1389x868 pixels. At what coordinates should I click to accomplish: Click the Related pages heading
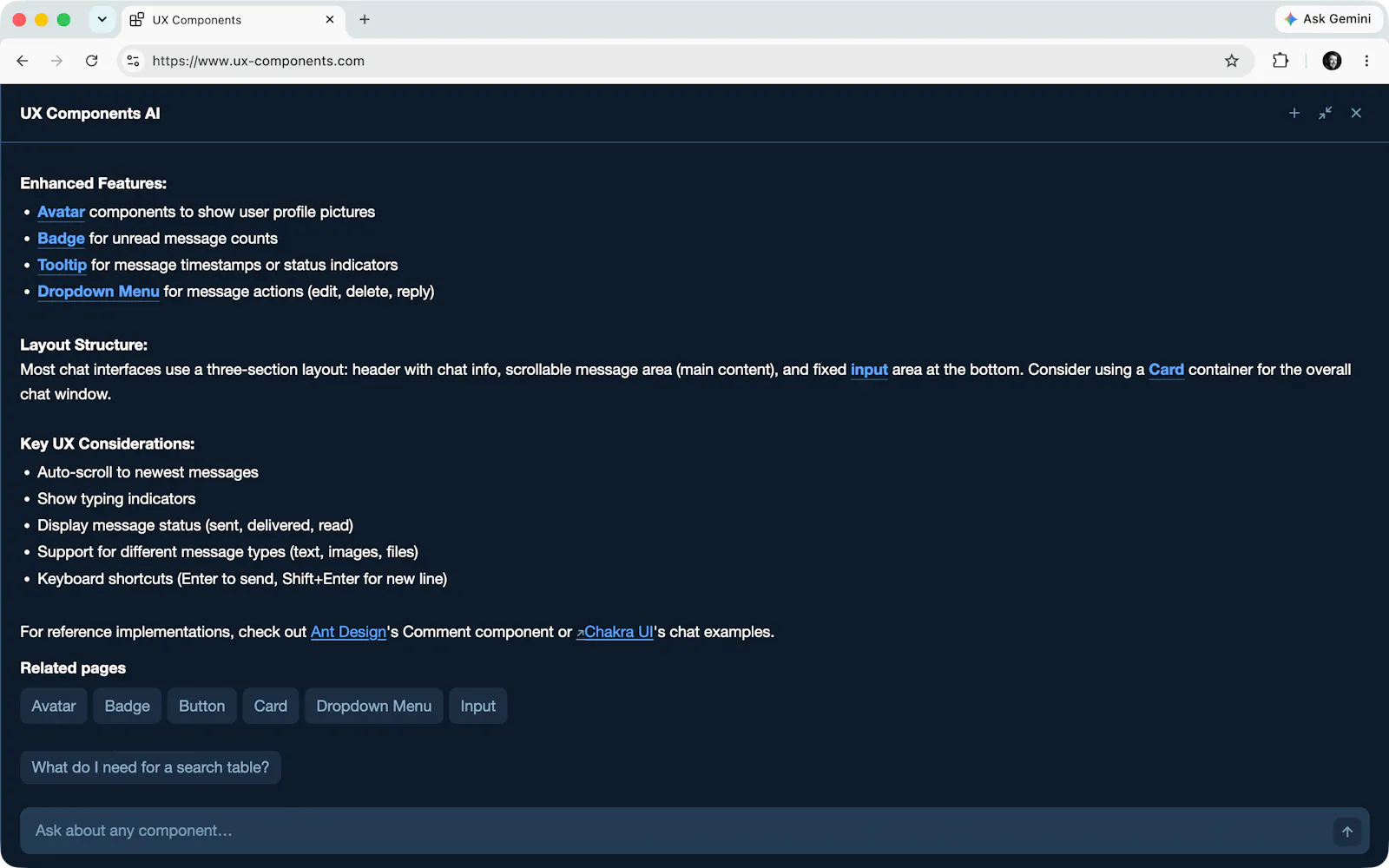[x=73, y=668]
